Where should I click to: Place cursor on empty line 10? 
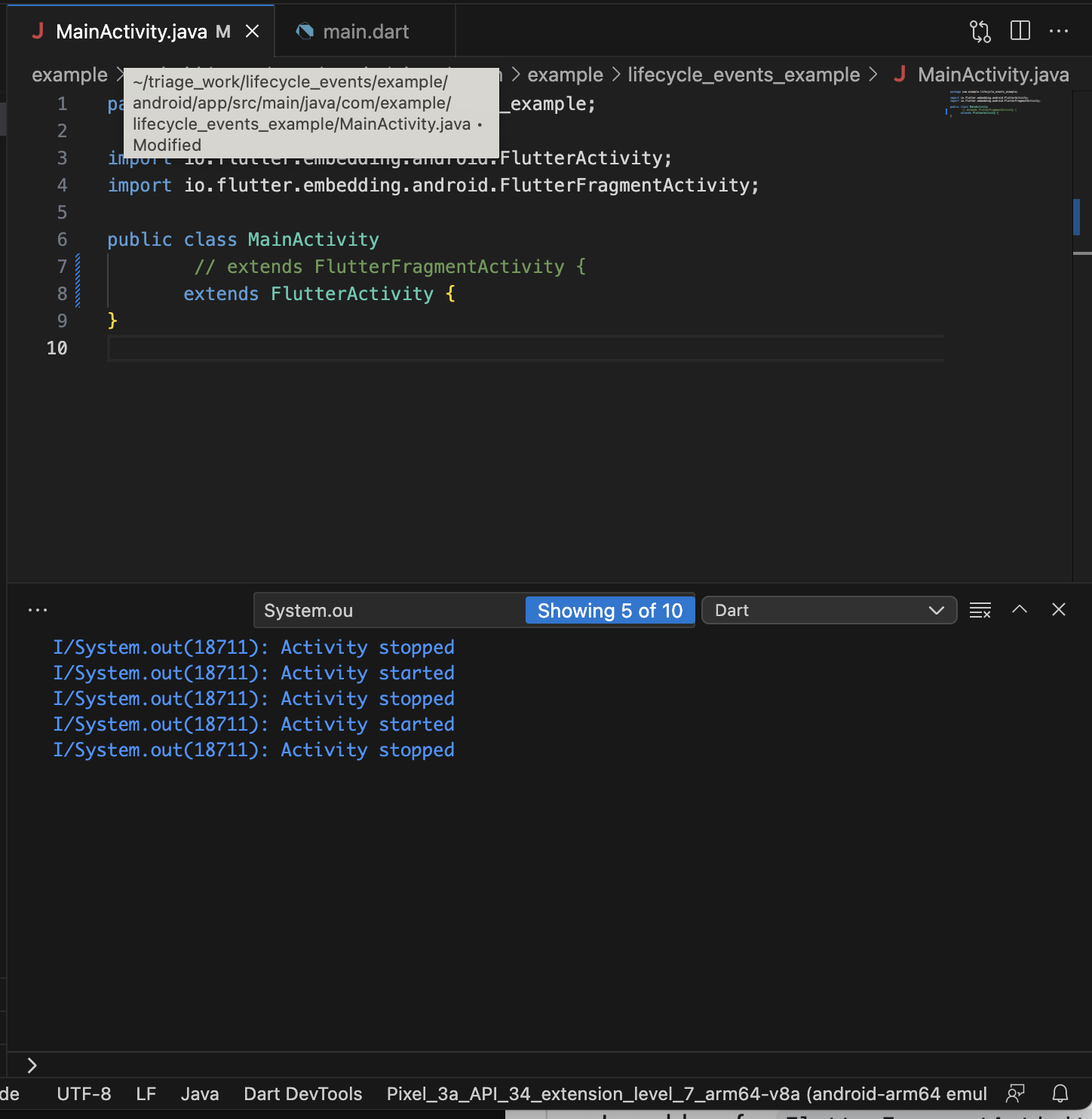pyautogui.click(x=526, y=348)
